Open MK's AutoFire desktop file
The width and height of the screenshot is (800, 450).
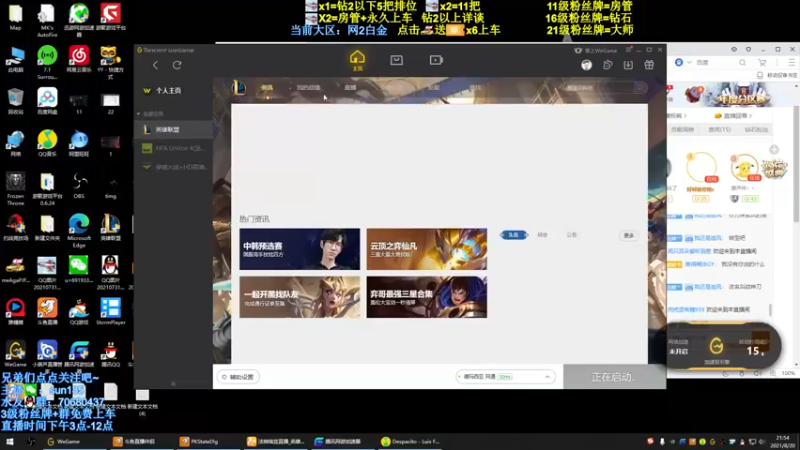[47, 20]
